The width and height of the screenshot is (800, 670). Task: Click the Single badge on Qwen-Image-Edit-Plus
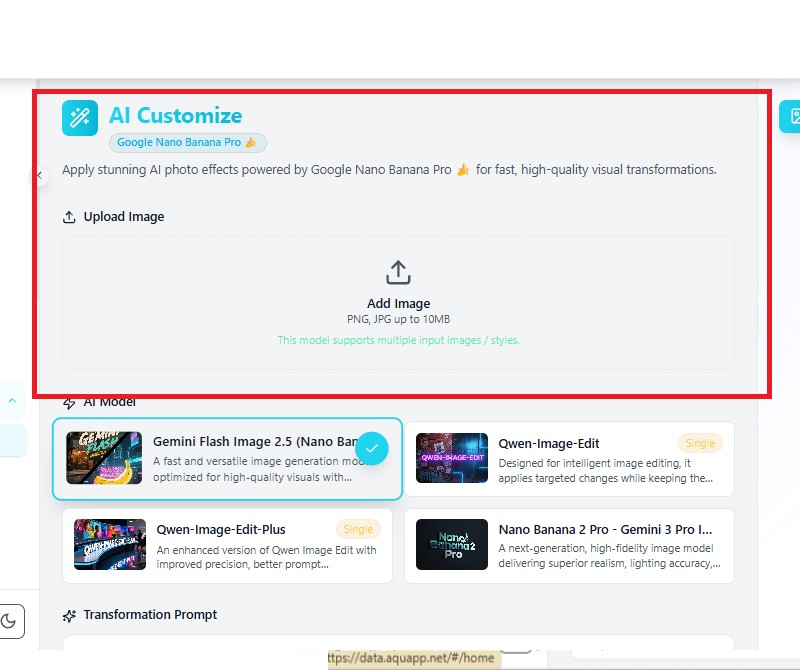[358, 529]
